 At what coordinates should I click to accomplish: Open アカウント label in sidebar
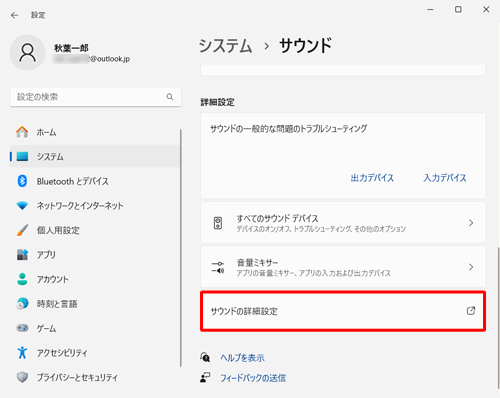click(x=53, y=279)
